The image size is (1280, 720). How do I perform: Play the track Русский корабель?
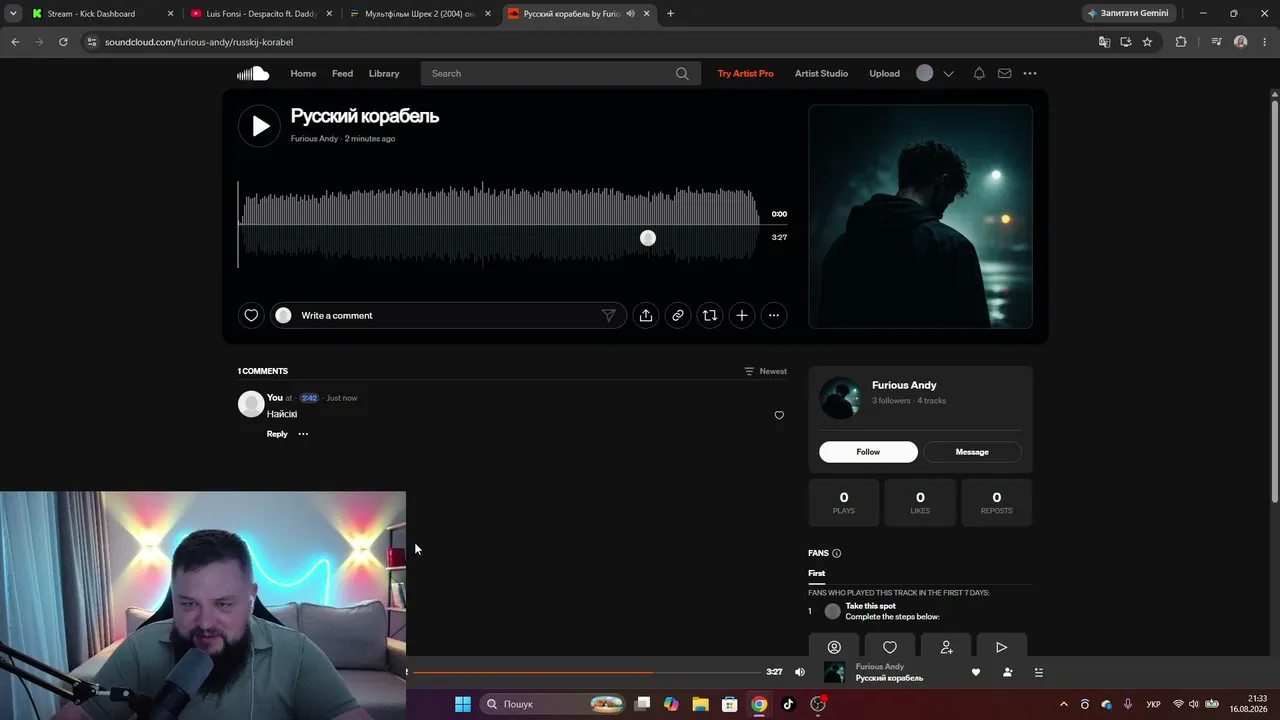(259, 126)
